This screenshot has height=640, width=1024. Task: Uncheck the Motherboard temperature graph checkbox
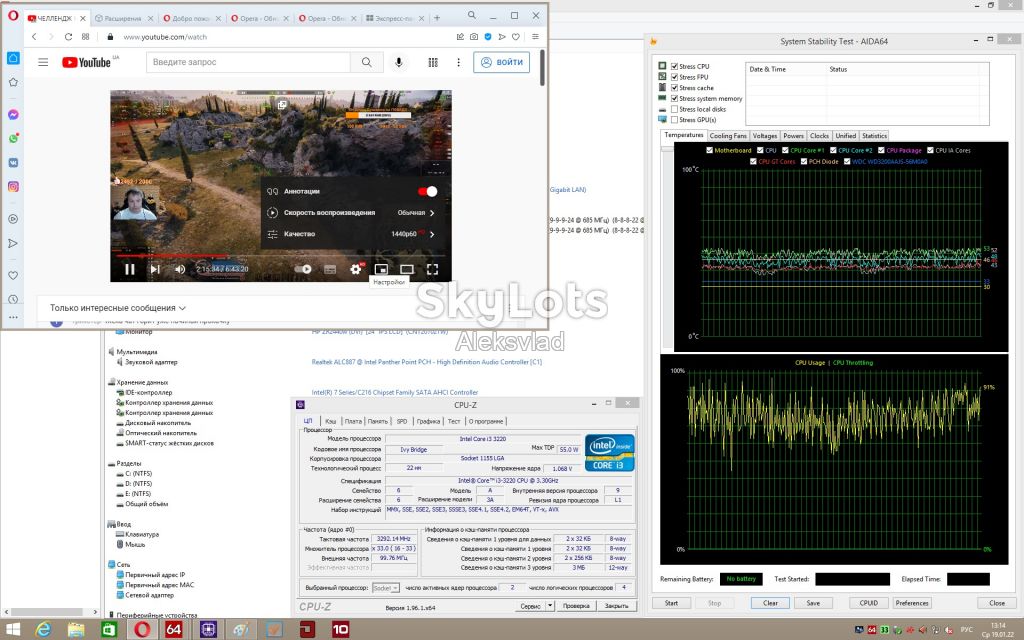click(709, 150)
